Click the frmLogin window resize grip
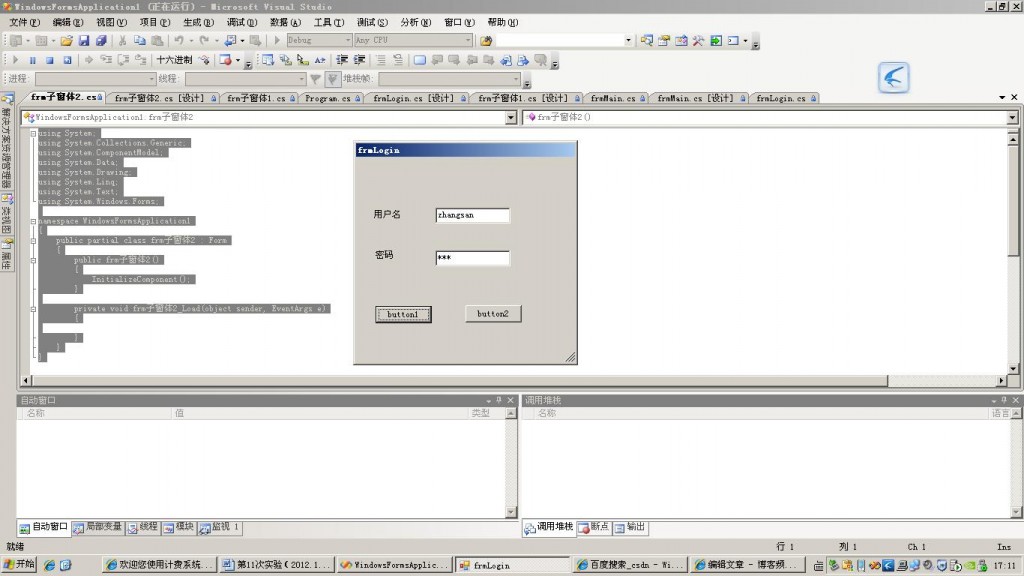The width and height of the screenshot is (1024, 576). (x=570, y=357)
